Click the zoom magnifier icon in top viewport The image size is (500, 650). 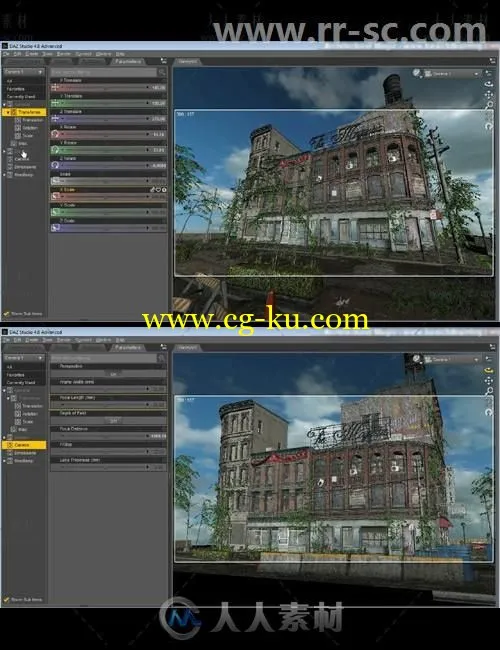tap(489, 105)
